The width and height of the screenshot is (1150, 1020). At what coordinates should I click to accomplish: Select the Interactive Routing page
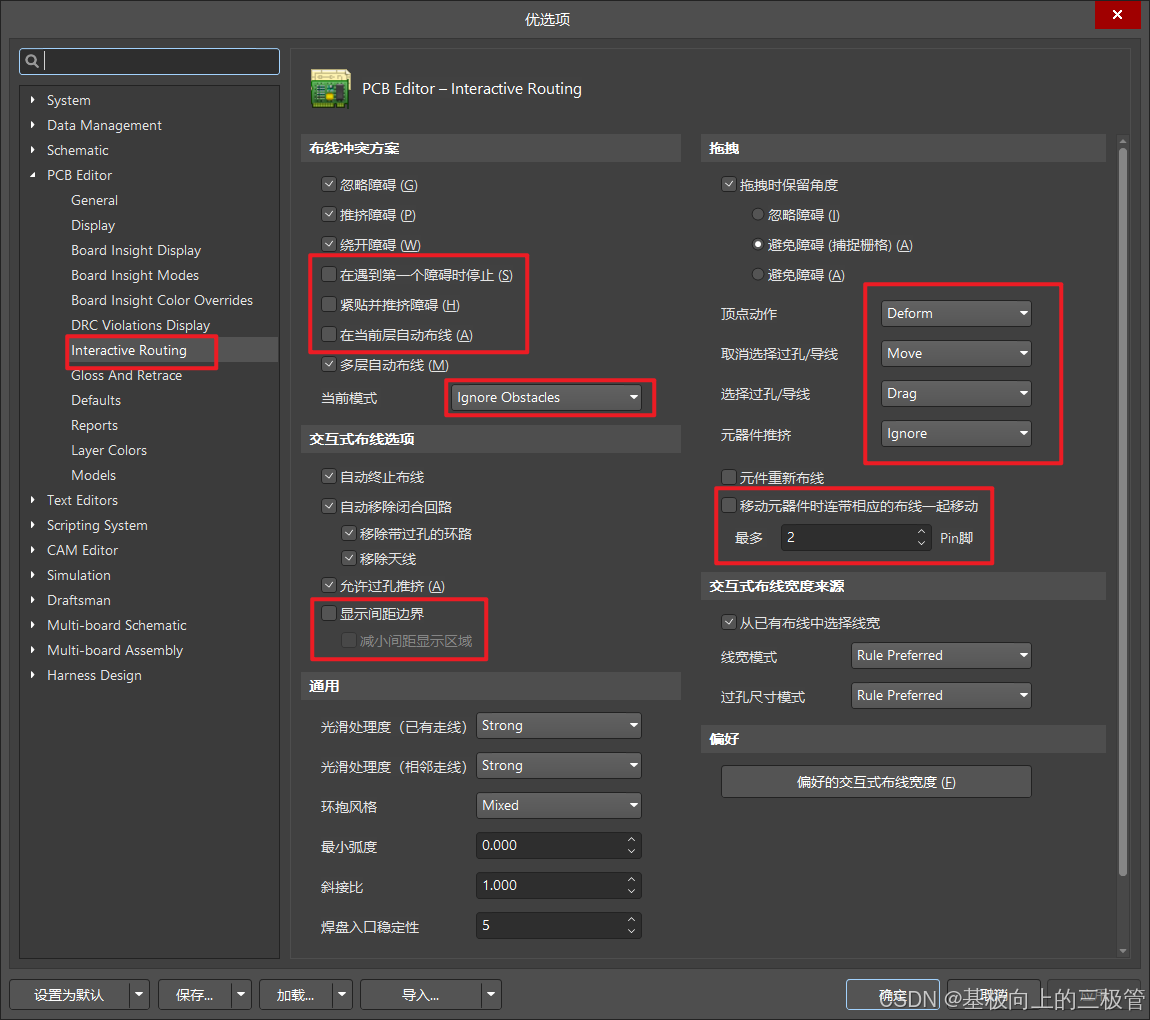click(128, 350)
